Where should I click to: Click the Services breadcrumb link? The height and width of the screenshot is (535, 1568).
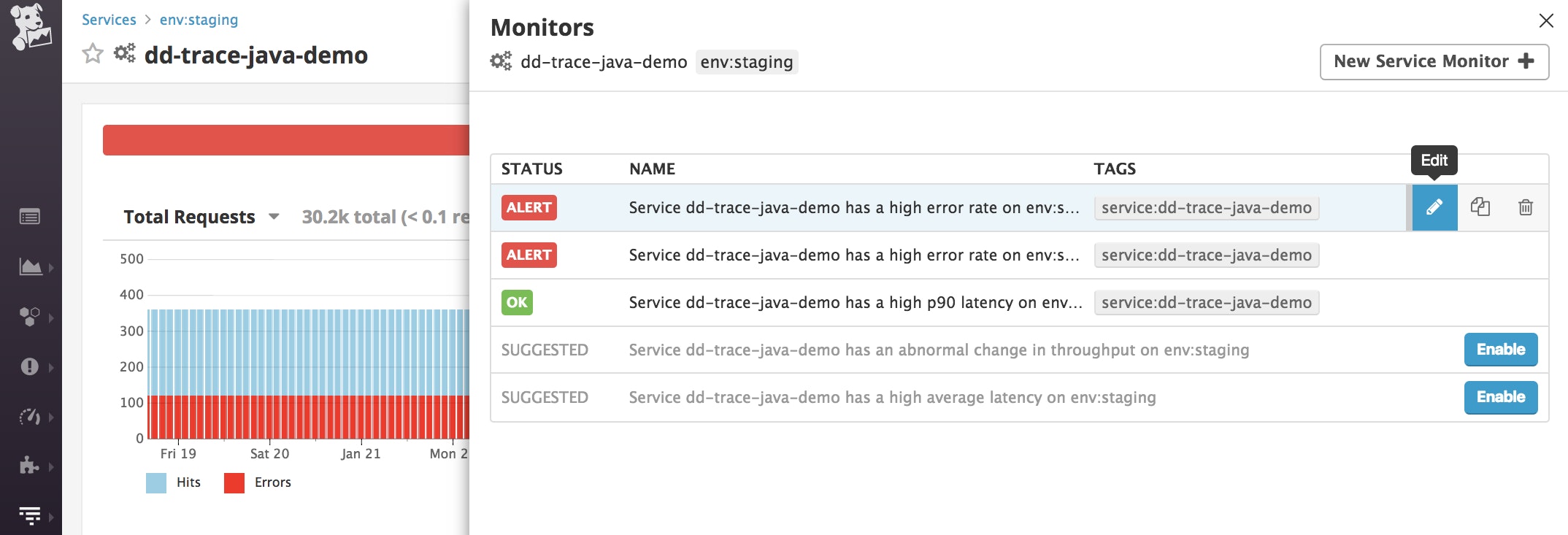click(x=109, y=20)
